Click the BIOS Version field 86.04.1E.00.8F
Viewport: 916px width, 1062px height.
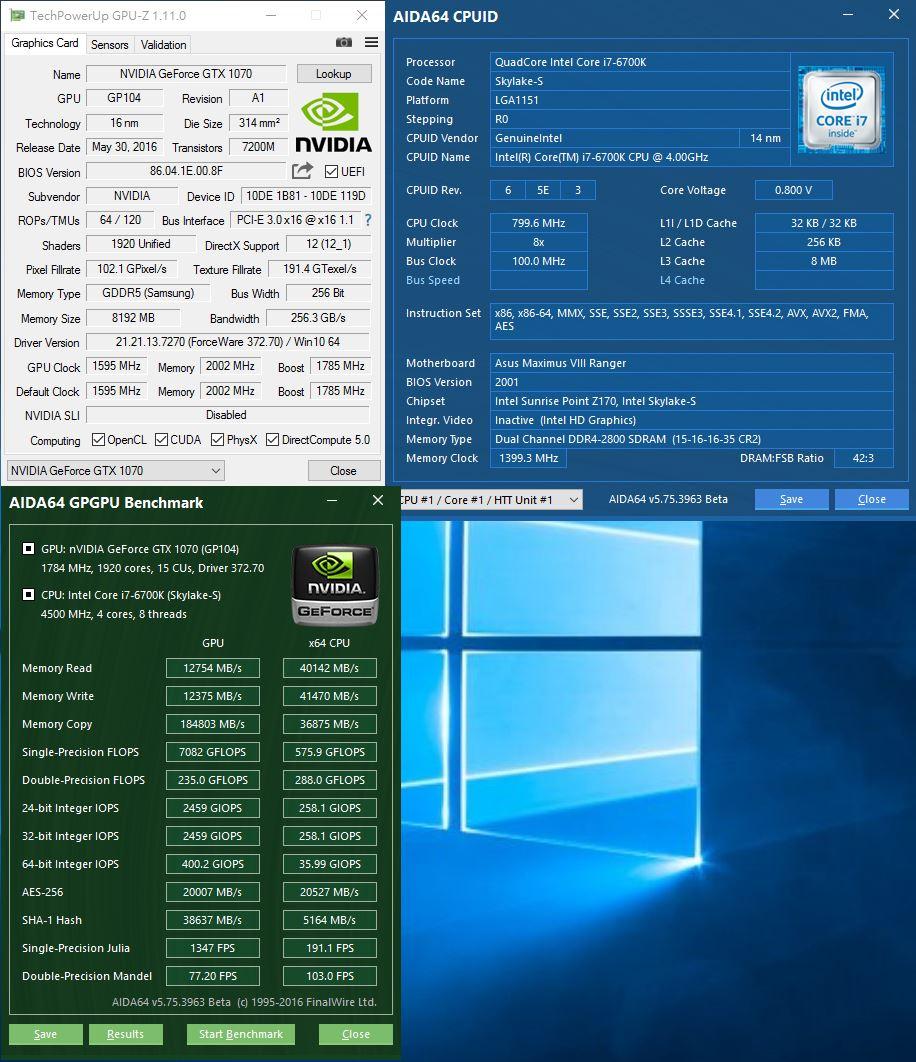(186, 171)
